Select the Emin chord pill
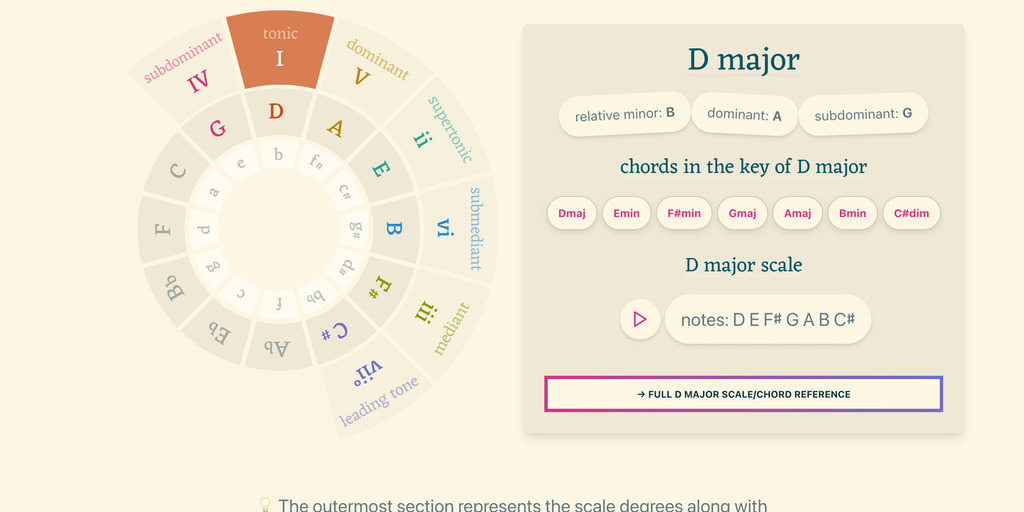This screenshot has height=512, width=1024. (627, 213)
